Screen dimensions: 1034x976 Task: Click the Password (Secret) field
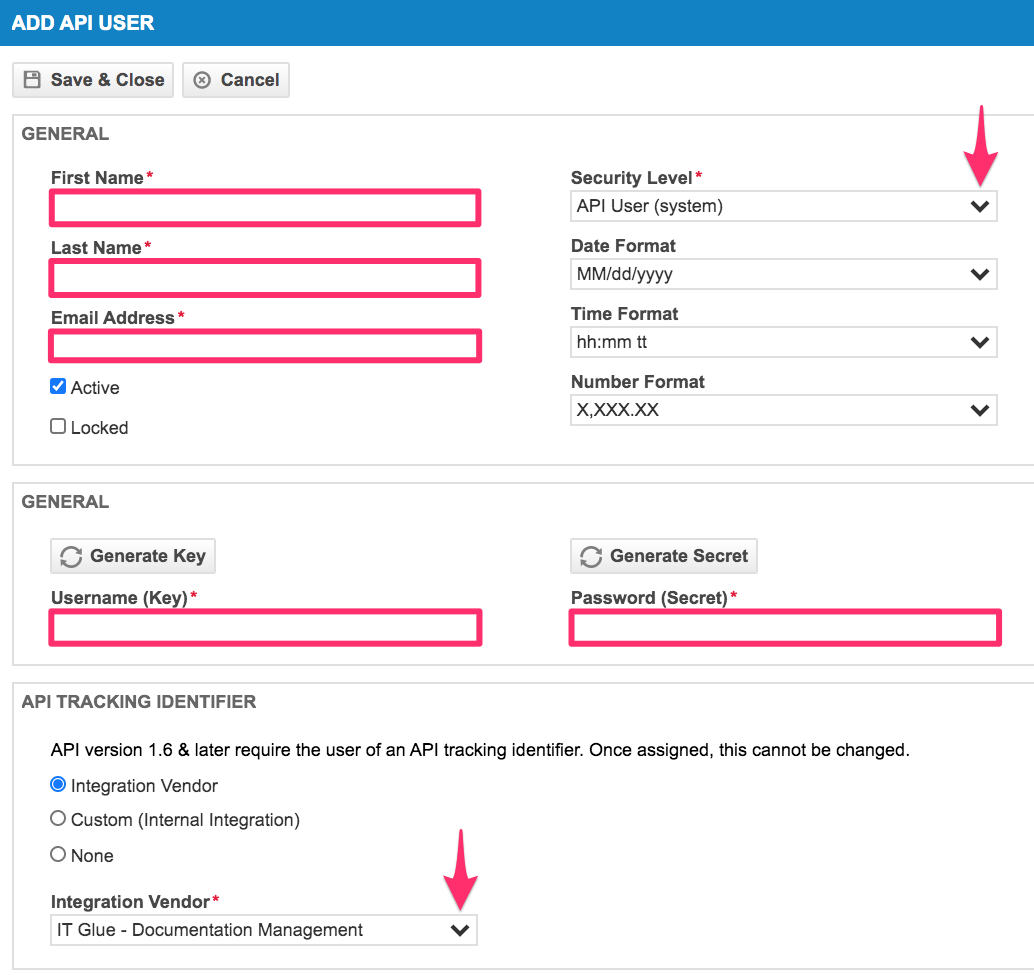click(784, 628)
